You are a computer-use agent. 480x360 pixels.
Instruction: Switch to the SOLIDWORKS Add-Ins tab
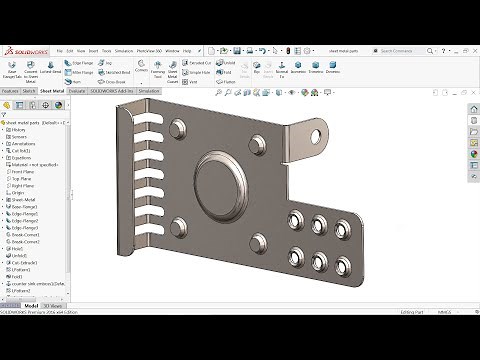pyautogui.click(x=112, y=91)
